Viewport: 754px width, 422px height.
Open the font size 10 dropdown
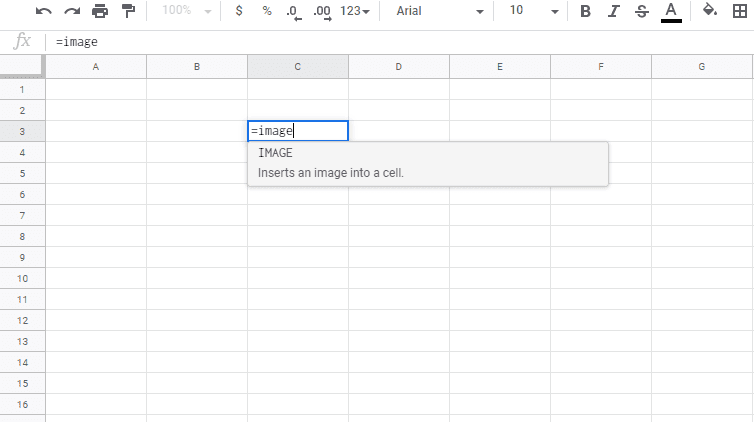[x=534, y=11]
